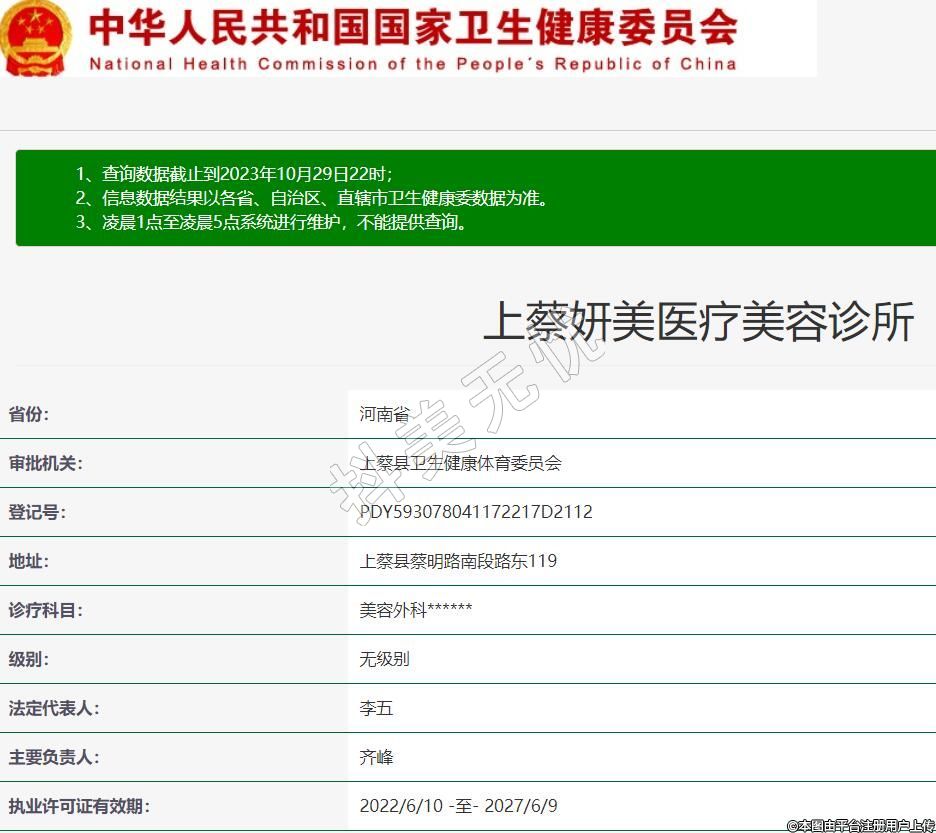Viewport: 936px width, 833px height.
Task: Click the Chinese header title of the Health Commission
Action: (413, 27)
